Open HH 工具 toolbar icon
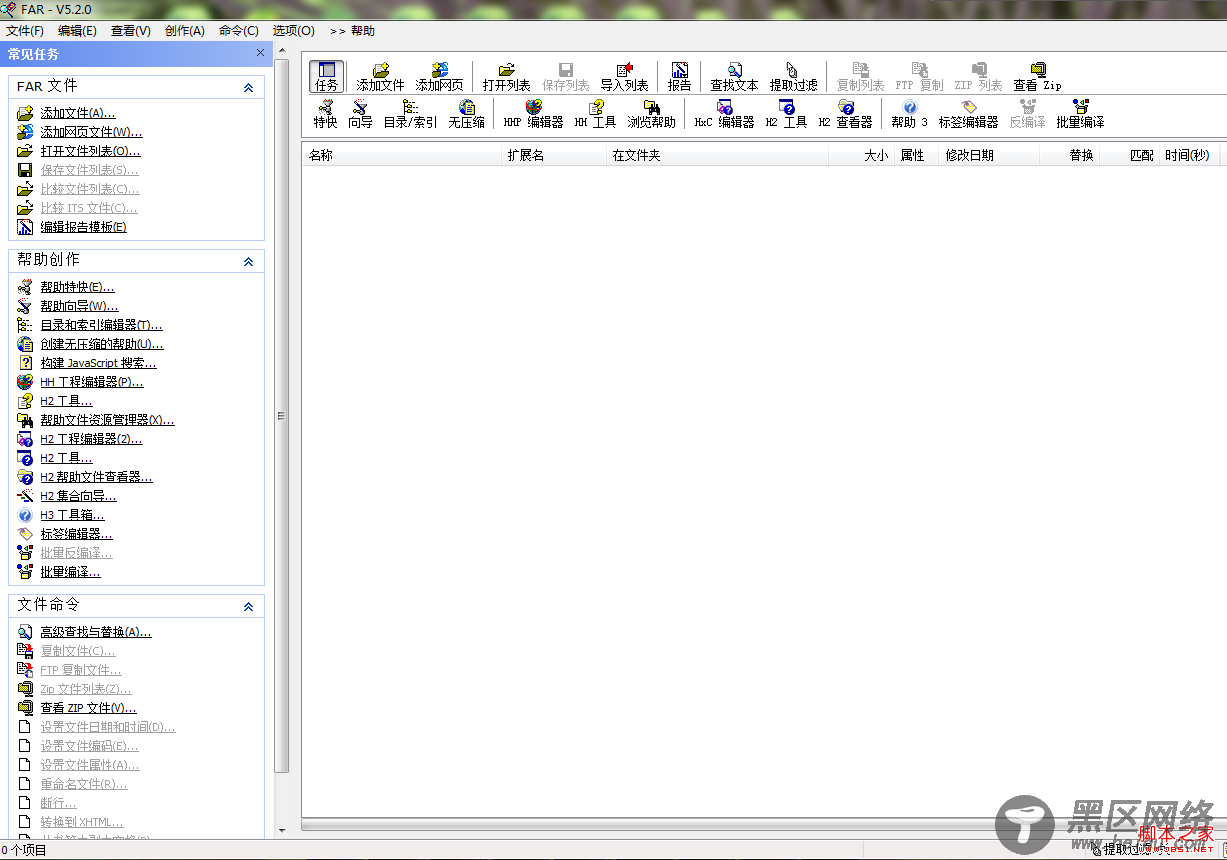The image size is (1227, 860). (x=596, y=114)
